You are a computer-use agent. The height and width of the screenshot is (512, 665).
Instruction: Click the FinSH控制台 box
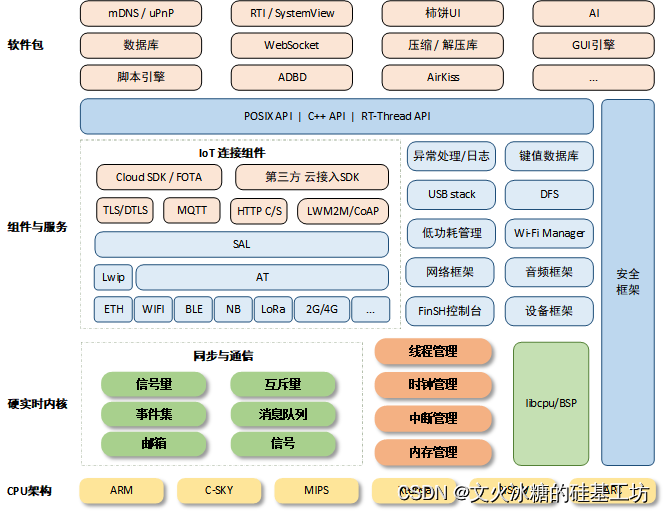(x=450, y=311)
